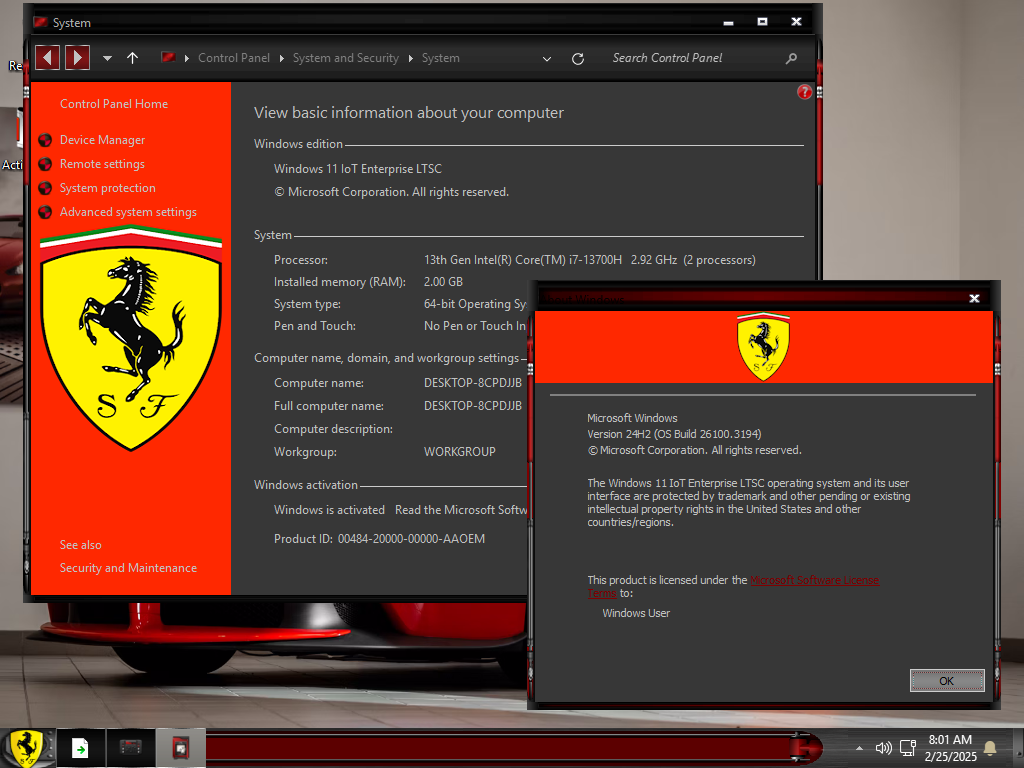
Task: Open Security and Maintenance
Action: 128,568
